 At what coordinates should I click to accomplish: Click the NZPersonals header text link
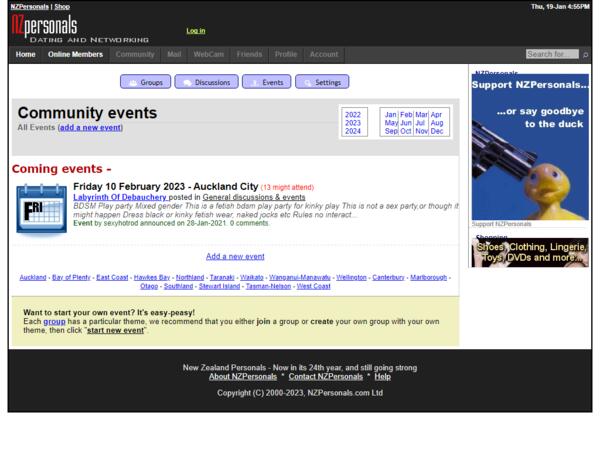click(30, 7)
